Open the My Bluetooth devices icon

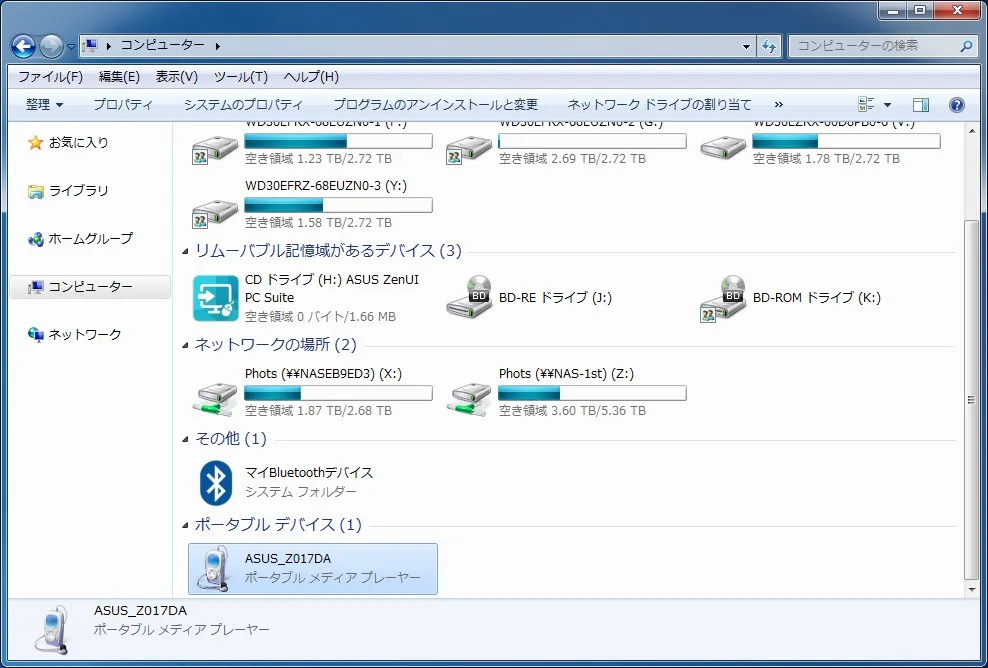(x=215, y=482)
